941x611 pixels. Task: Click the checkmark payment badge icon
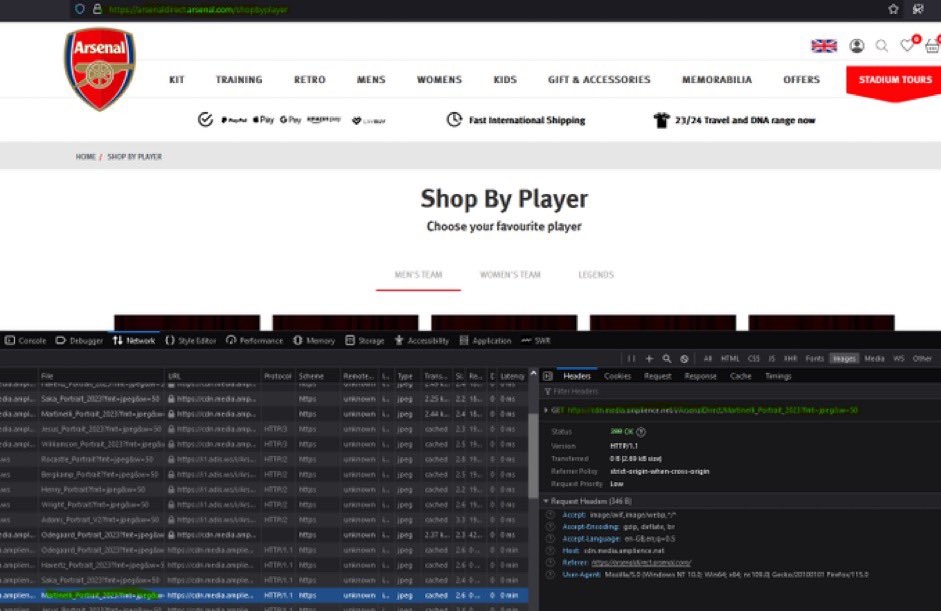coord(205,119)
